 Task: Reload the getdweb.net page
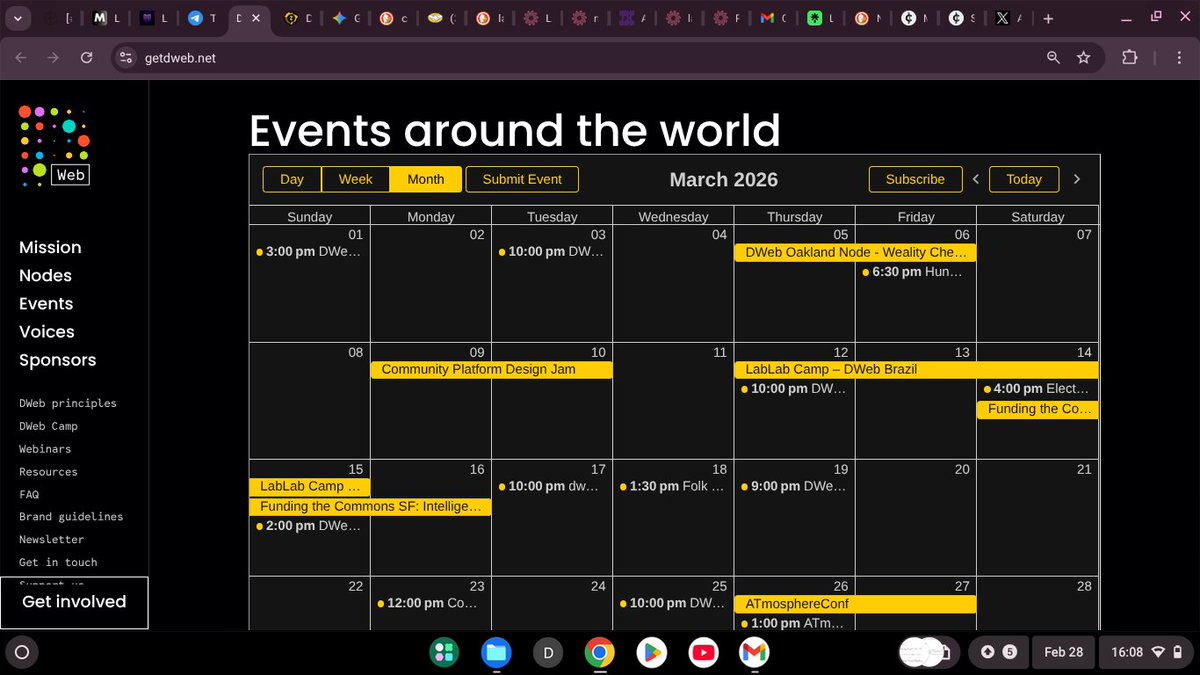tap(87, 58)
